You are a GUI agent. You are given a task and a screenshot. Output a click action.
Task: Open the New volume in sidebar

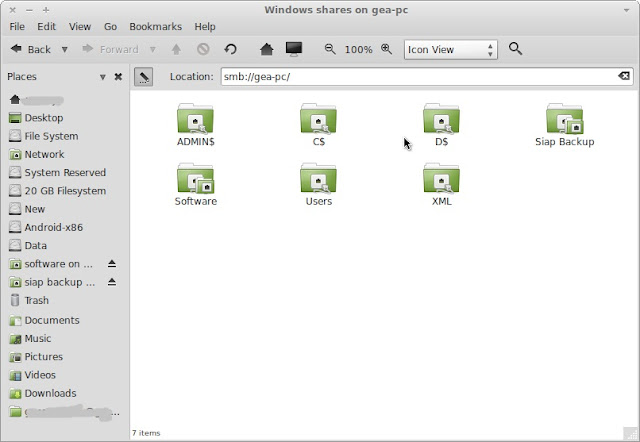27,209
